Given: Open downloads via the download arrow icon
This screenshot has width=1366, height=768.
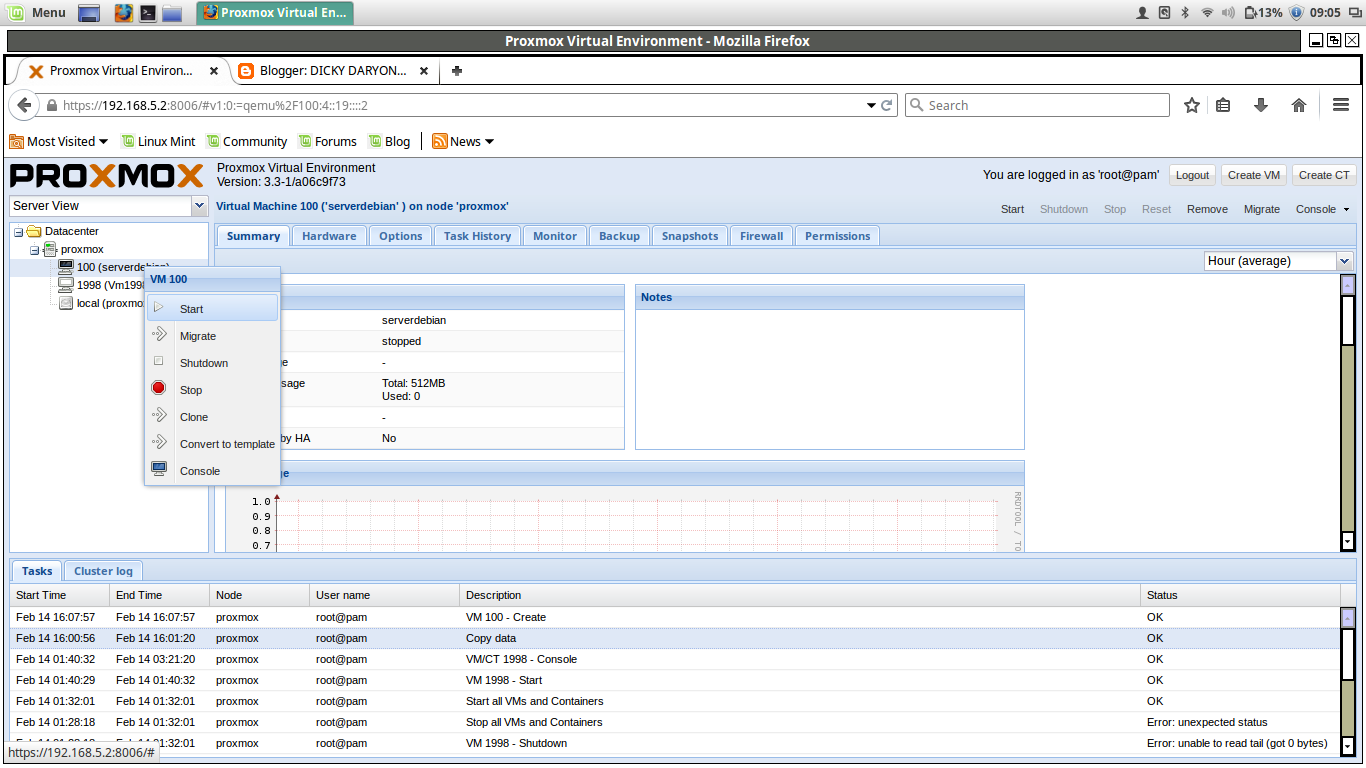Looking at the screenshot, I should click(x=1260, y=104).
